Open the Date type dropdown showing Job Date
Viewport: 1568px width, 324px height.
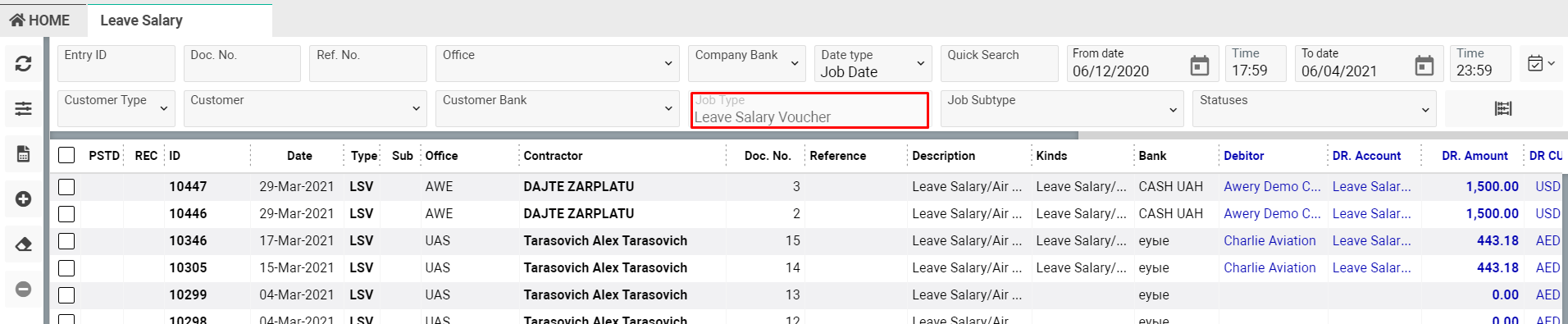[873, 63]
